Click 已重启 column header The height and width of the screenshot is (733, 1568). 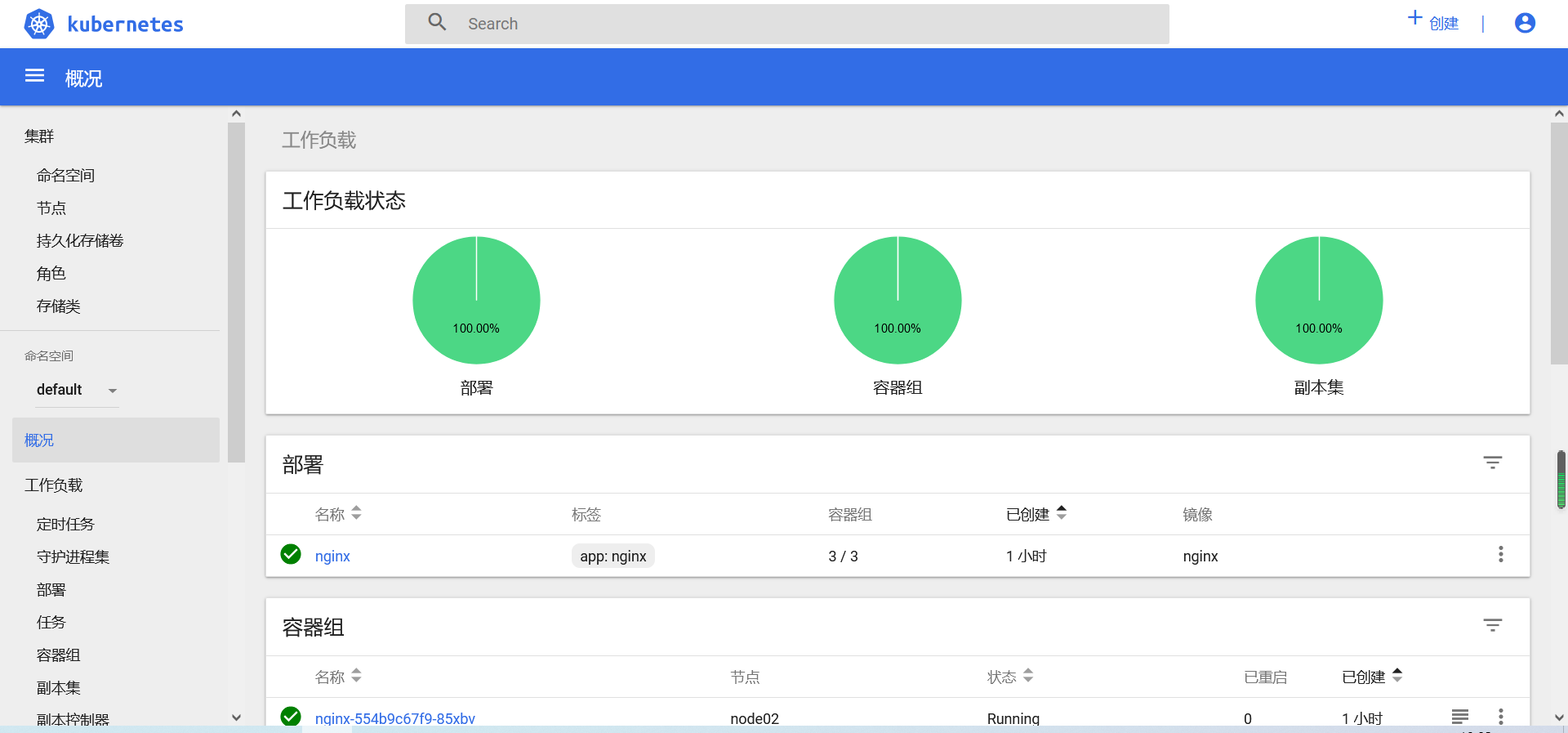(1265, 677)
